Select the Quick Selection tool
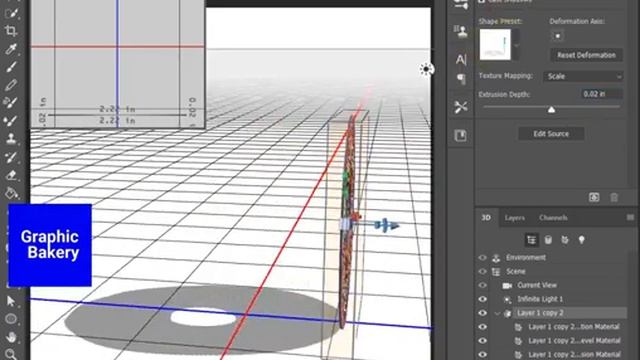This screenshot has height=360, width=640. (11, 12)
